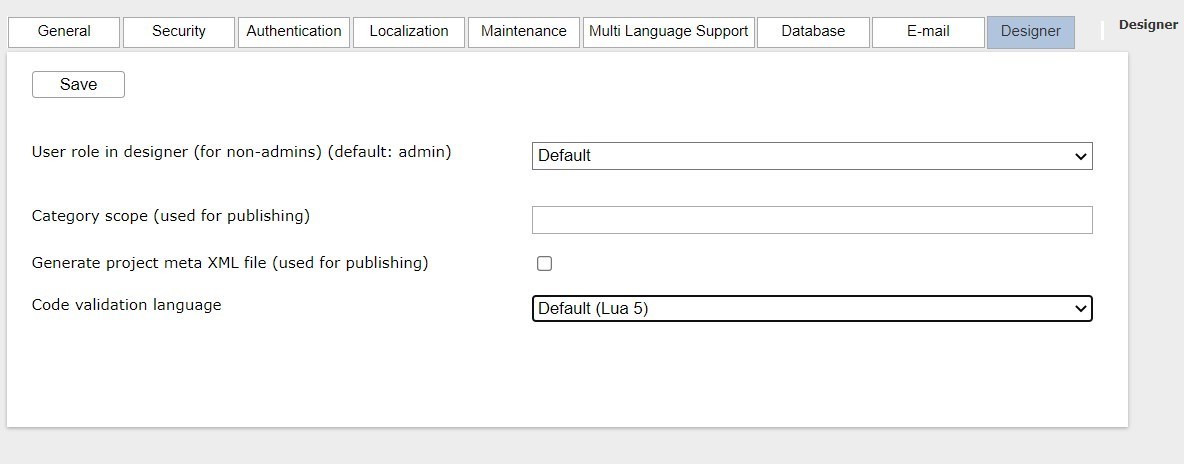Open the Database tab

(x=813, y=32)
